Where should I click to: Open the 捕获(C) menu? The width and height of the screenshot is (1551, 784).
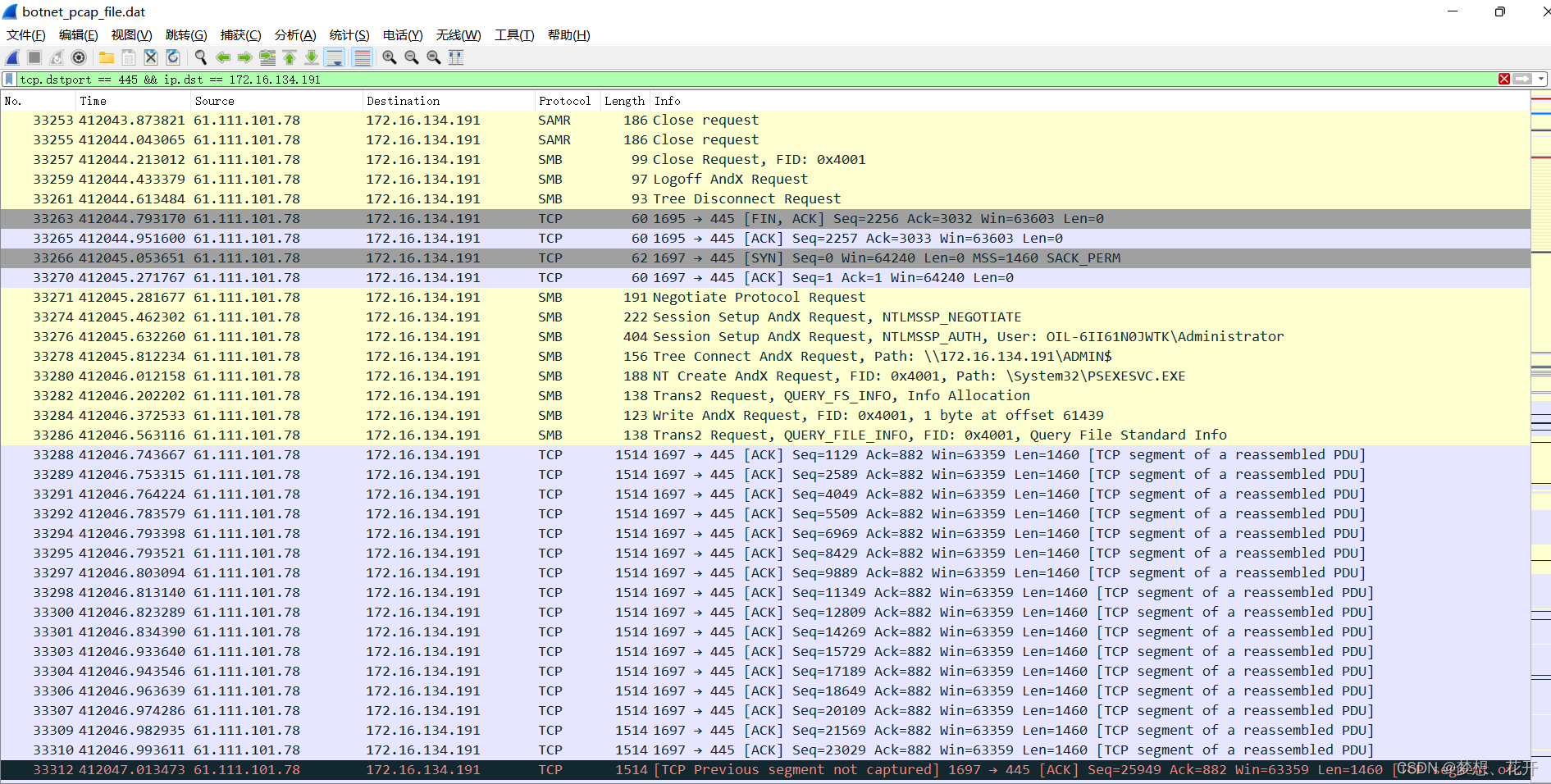(x=241, y=34)
